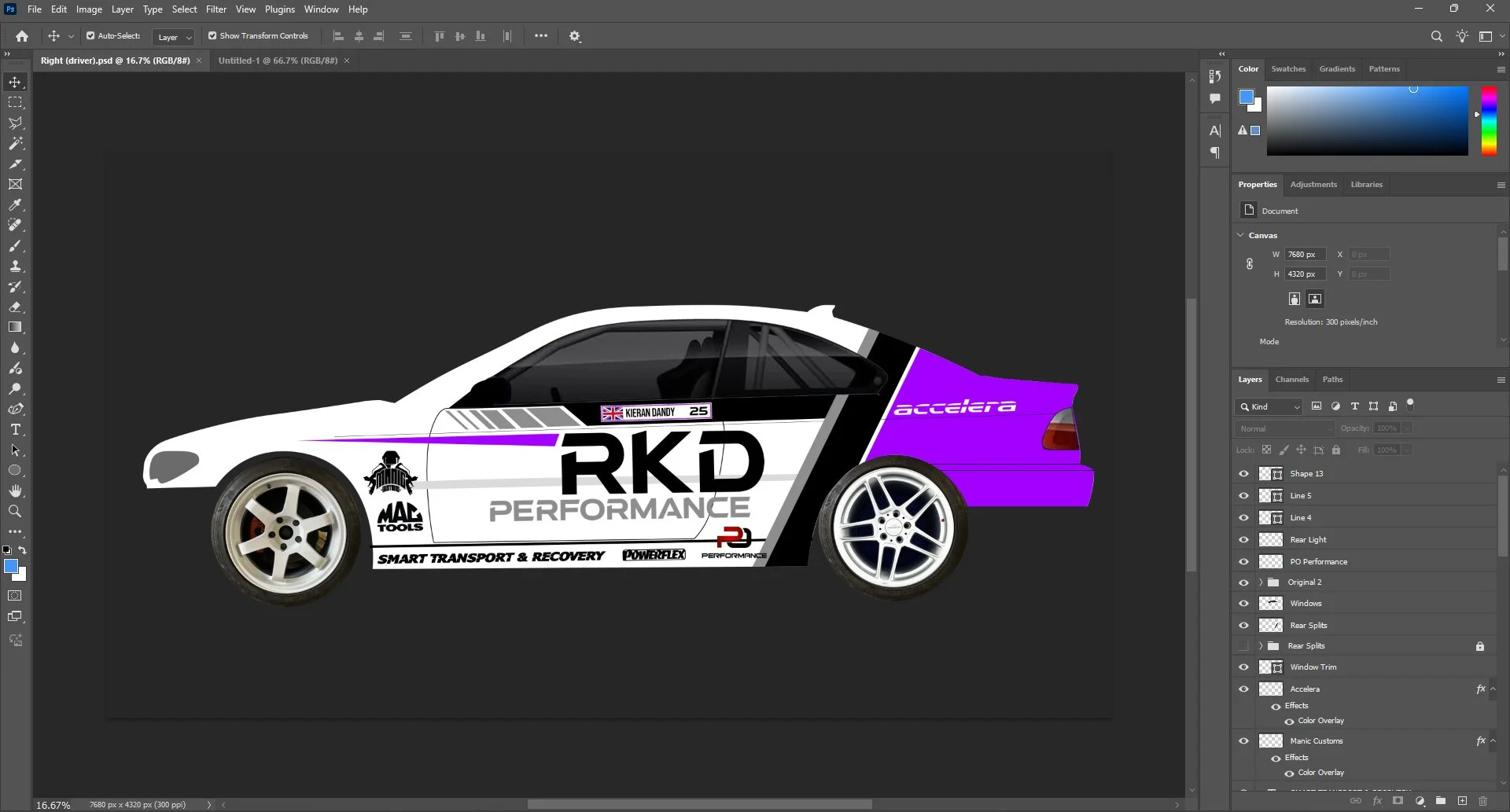Image resolution: width=1510 pixels, height=812 pixels.
Task: Open the layer filter Kind dropdown
Action: point(1269,407)
